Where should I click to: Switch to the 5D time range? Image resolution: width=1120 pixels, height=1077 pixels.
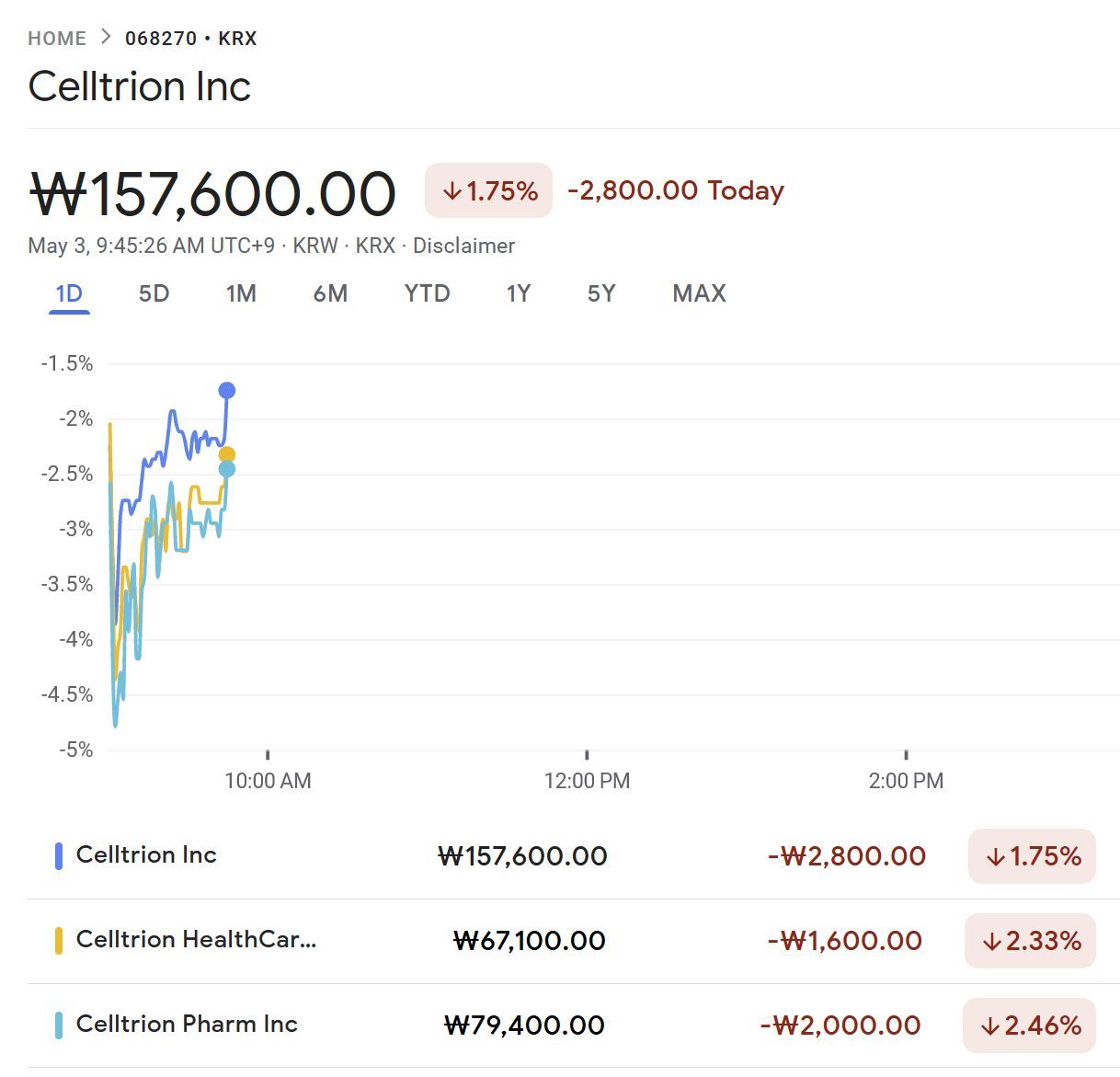[x=154, y=293]
